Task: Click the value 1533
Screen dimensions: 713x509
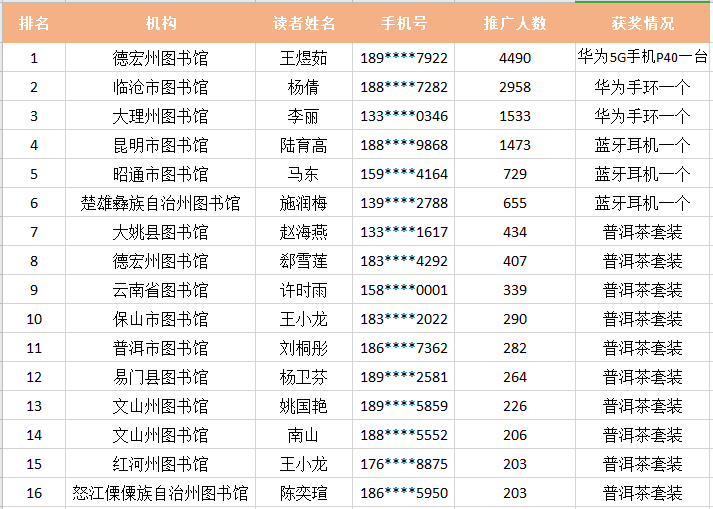Action: pyautogui.click(x=515, y=116)
